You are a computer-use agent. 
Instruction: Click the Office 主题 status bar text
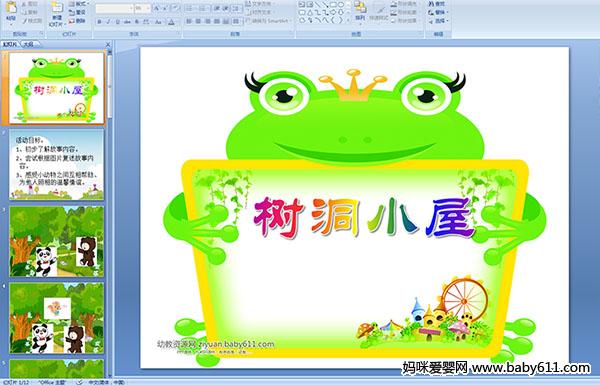(52, 382)
